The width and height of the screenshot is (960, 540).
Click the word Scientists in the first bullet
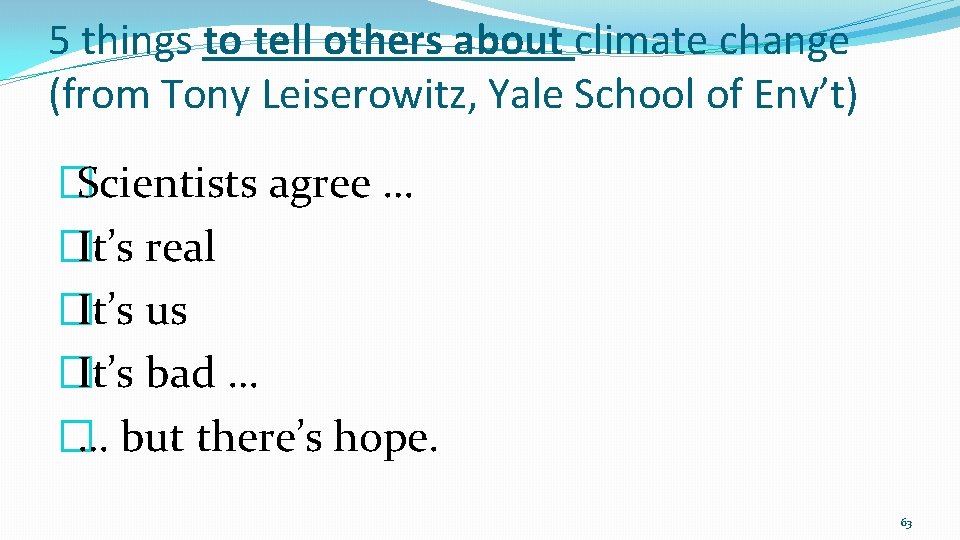tap(167, 183)
